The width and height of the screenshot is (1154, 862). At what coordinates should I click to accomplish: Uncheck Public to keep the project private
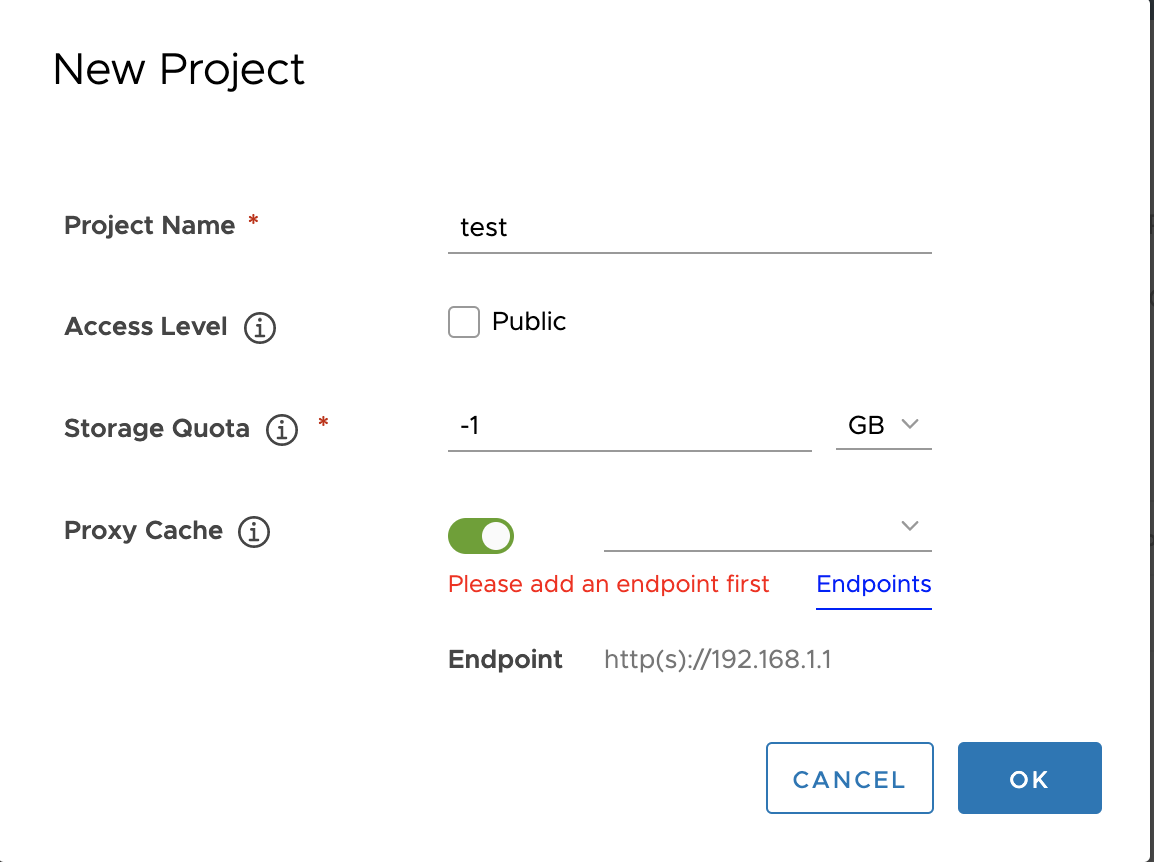click(463, 321)
